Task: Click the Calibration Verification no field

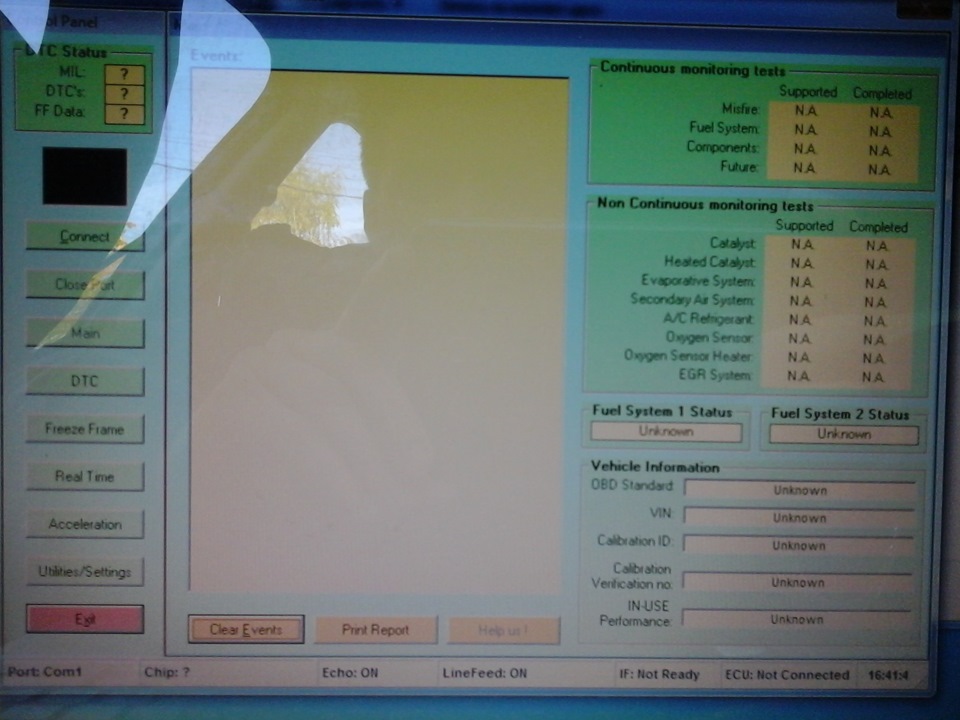Action: (798, 582)
